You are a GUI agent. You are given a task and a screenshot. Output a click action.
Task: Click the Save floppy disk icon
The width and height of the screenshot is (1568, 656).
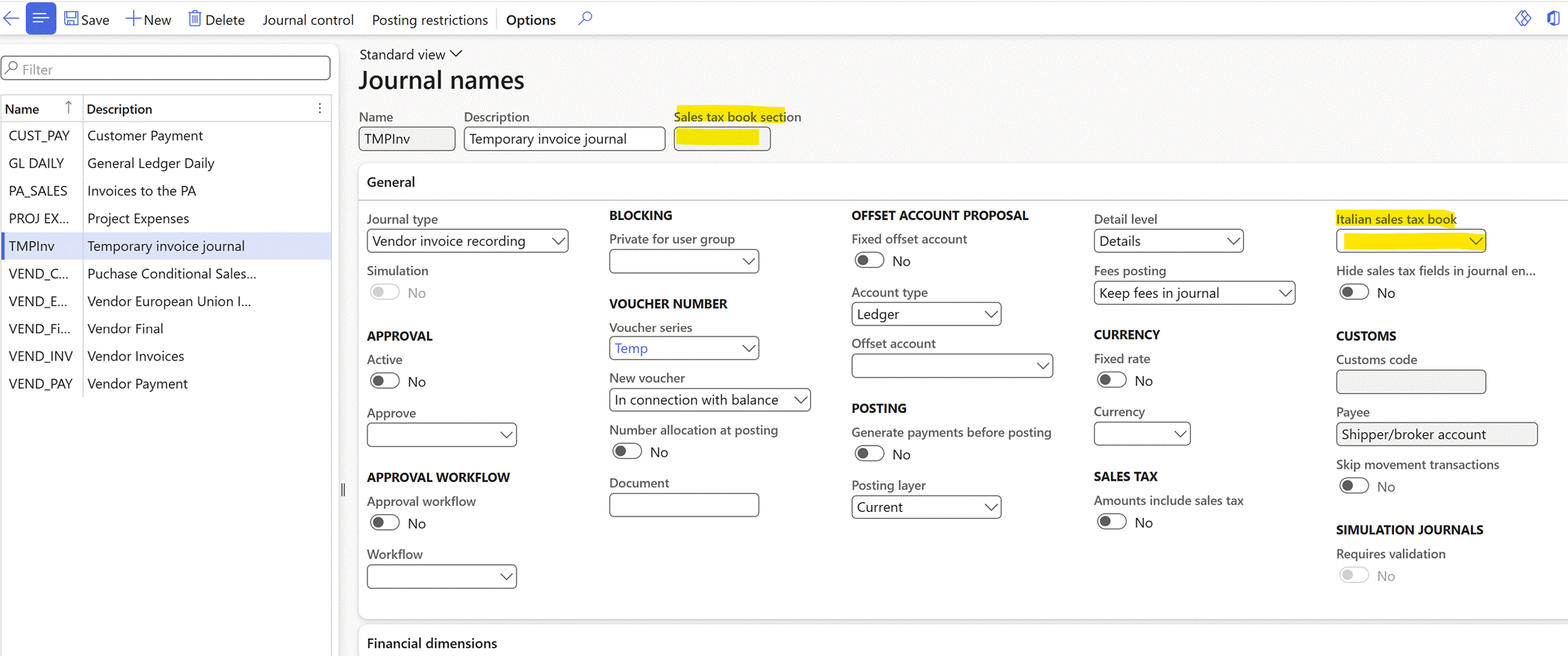click(x=72, y=19)
